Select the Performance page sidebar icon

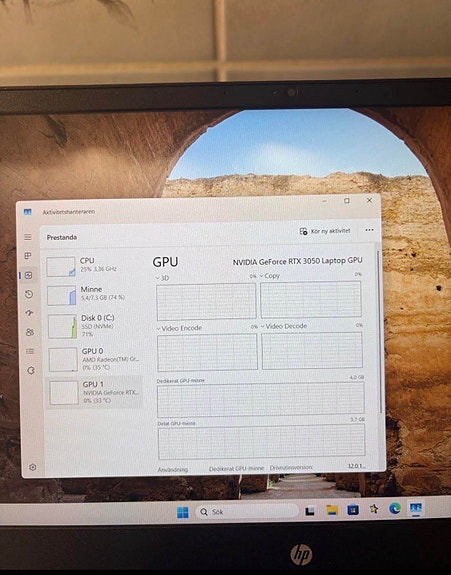pos(29,275)
